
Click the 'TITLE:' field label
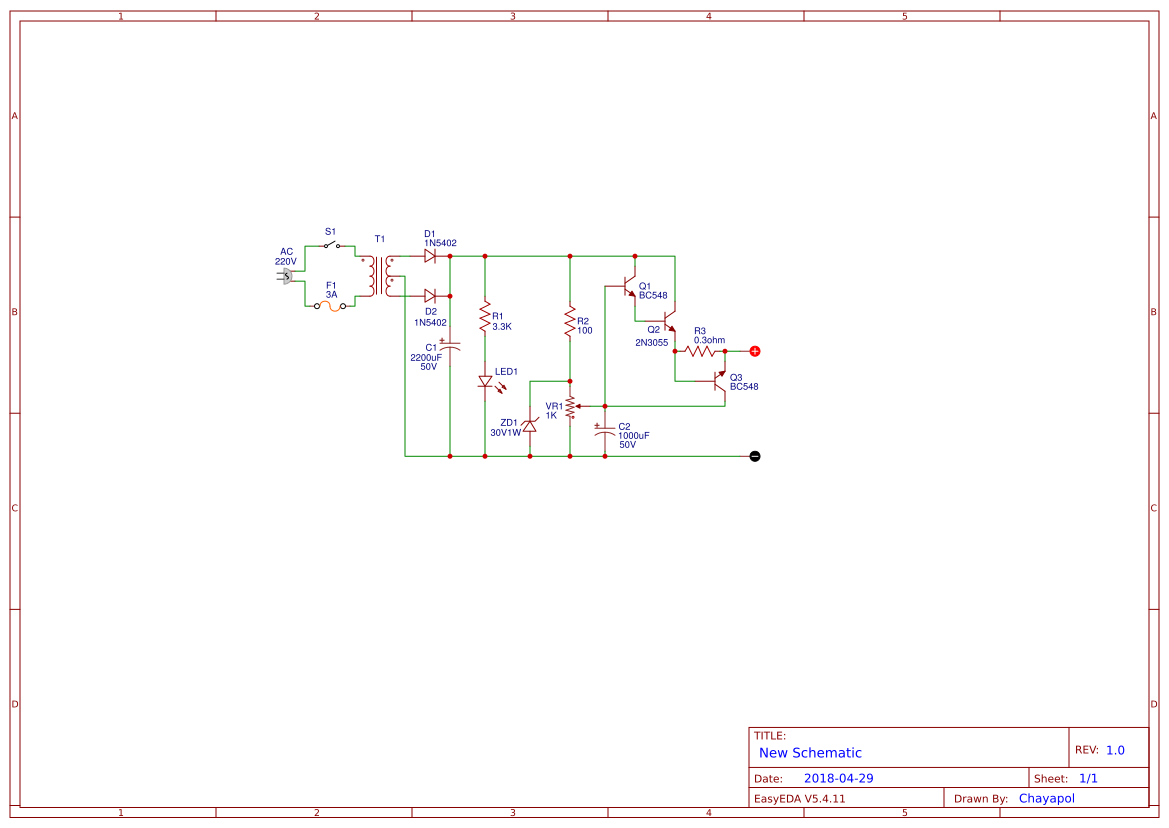pyautogui.click(x=769, y=736)
